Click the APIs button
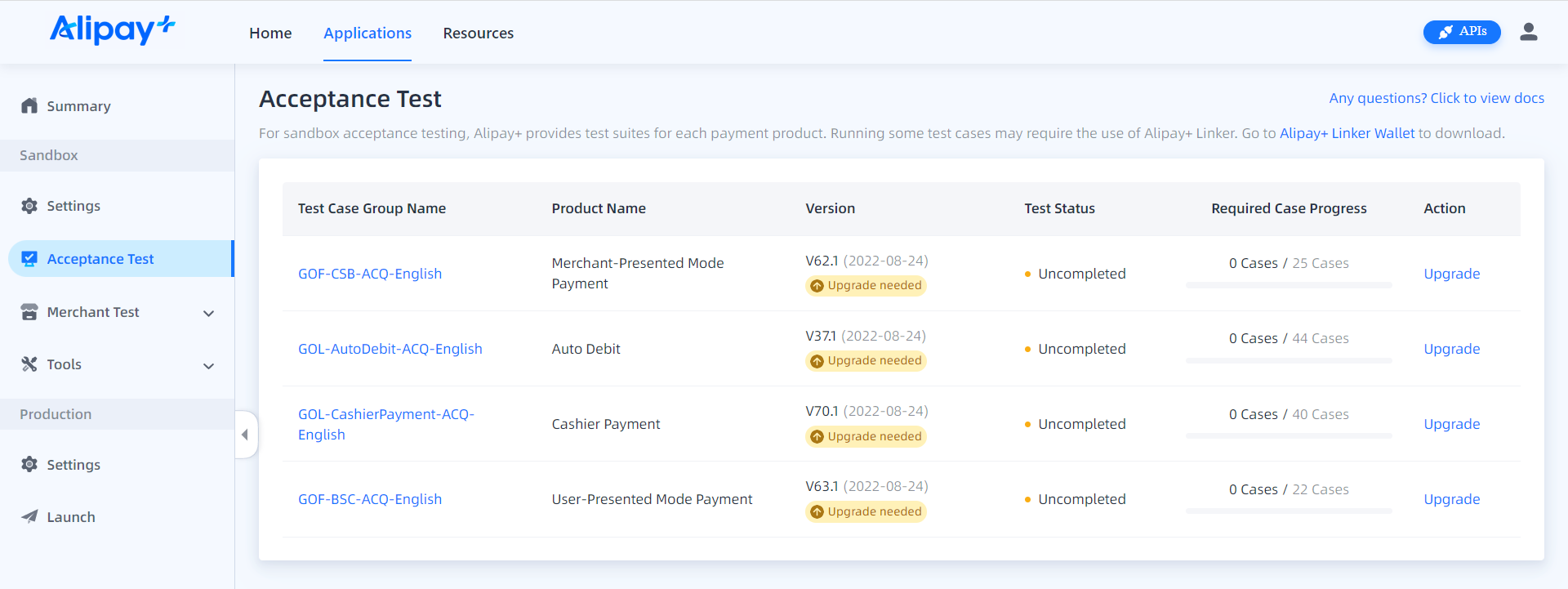Screen dimensions: 1568x589 [1461, 32]
